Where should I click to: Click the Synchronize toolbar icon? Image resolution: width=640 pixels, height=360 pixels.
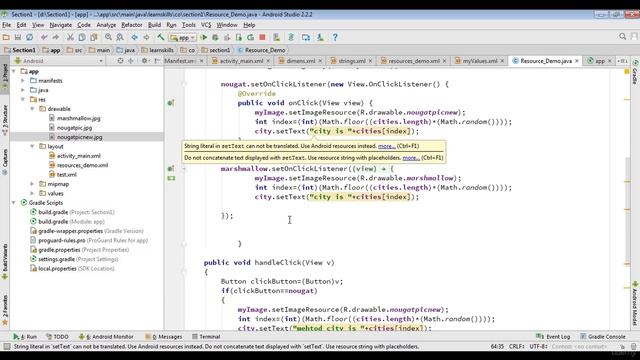[x=29, y=37]
